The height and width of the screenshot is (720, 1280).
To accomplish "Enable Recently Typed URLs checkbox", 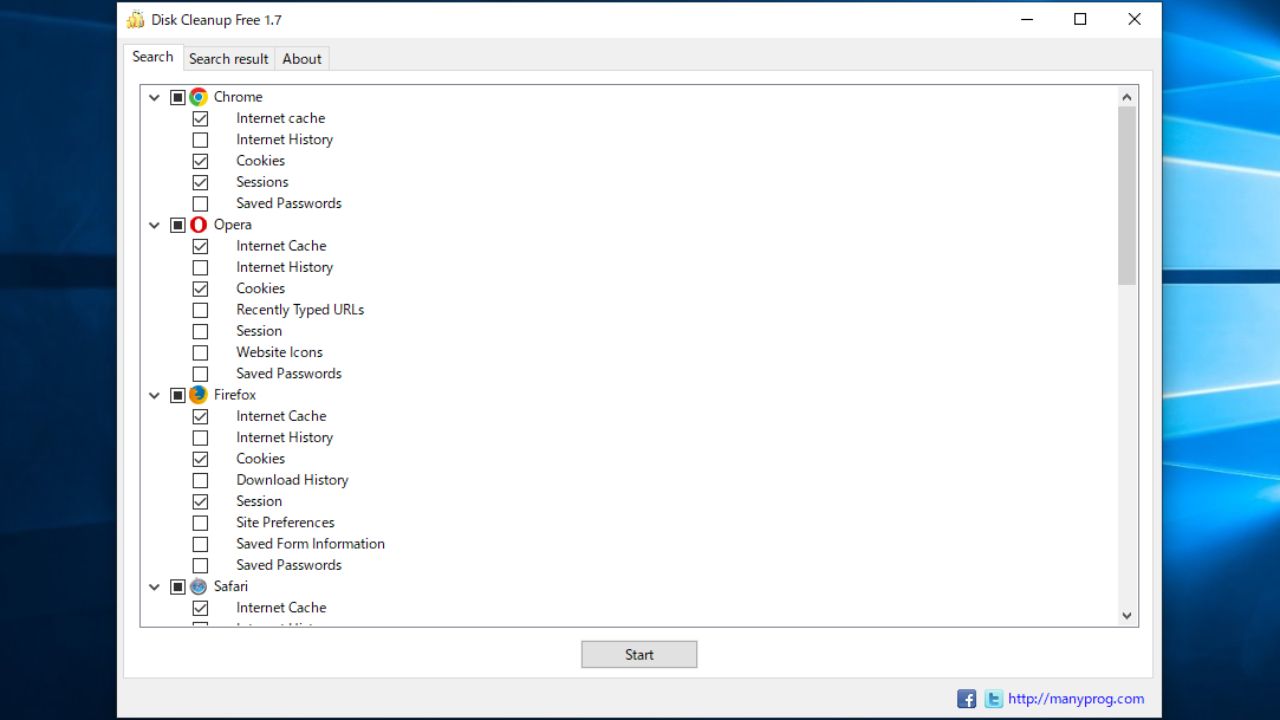I will [x=200, y=310].
